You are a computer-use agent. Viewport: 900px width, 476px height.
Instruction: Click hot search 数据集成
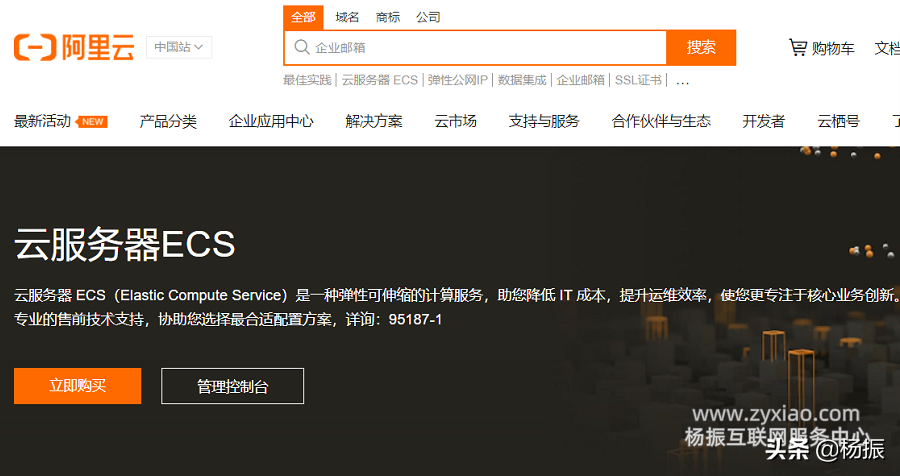pos(522,80)
